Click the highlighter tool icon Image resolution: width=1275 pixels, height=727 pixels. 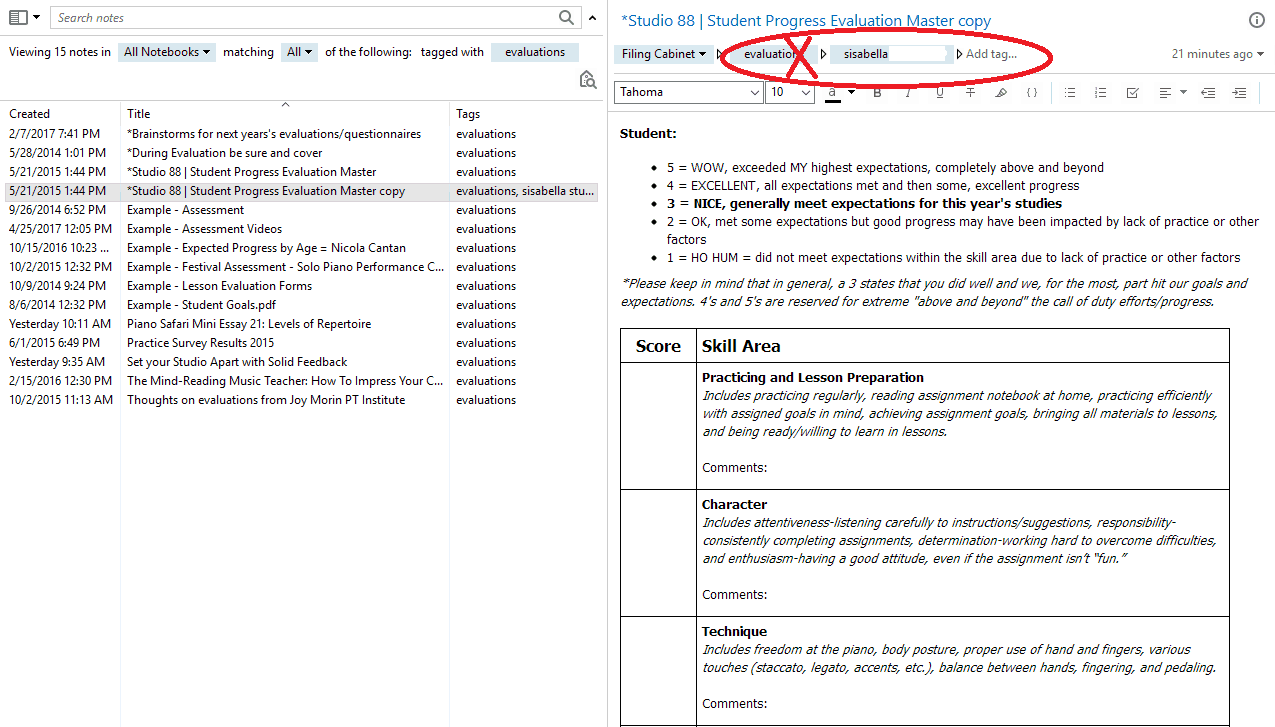pos(1001,93)
